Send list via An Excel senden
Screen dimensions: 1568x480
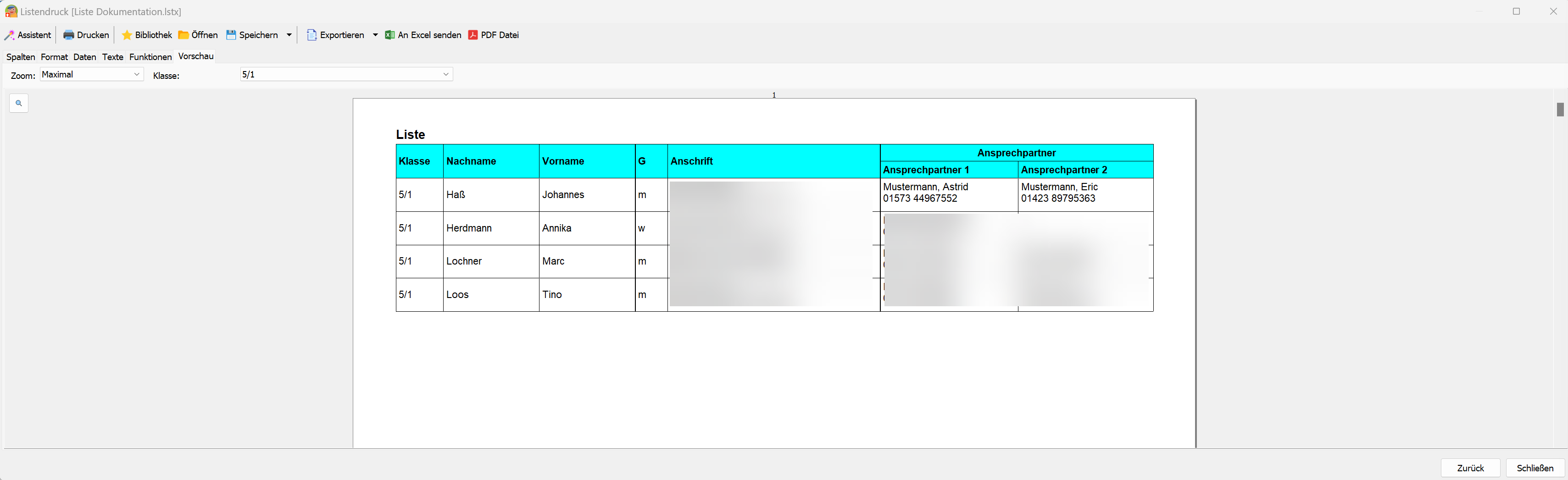point(423,35)
